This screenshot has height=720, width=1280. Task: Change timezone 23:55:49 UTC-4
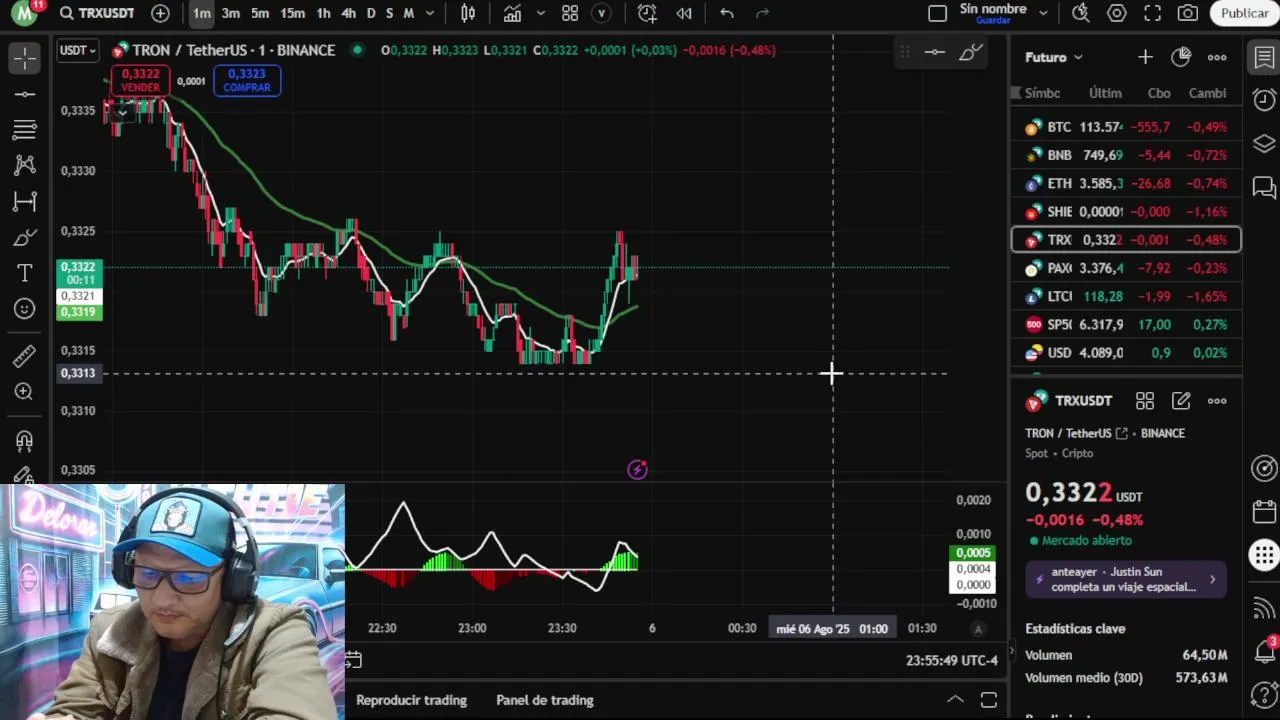(952, 660)
